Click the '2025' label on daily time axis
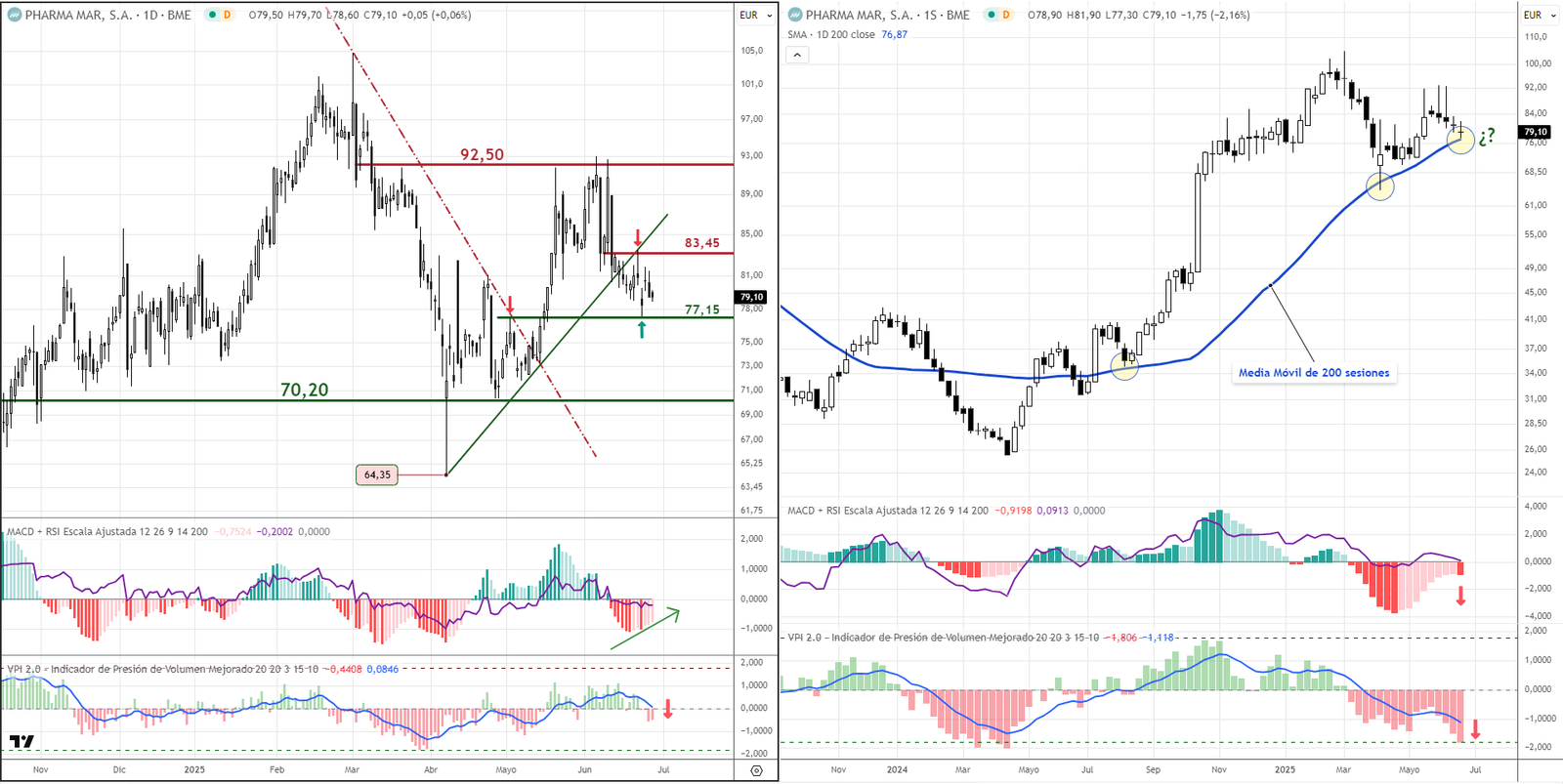 (194, 770)
